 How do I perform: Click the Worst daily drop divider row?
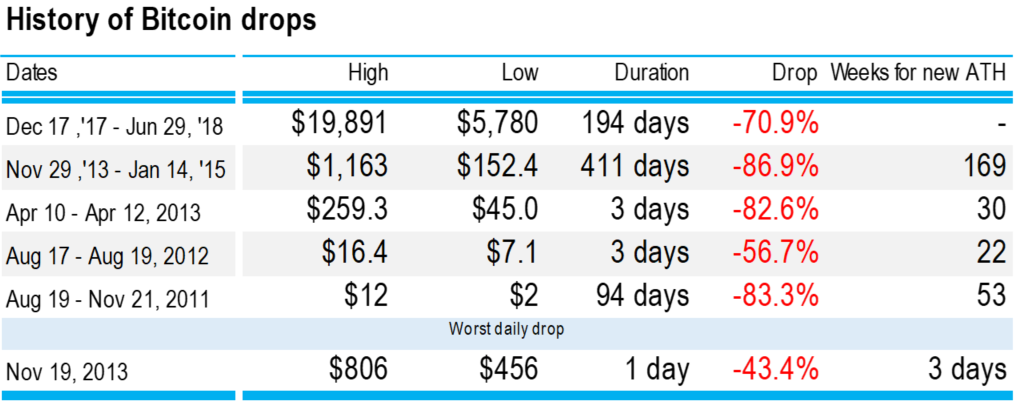507,329
